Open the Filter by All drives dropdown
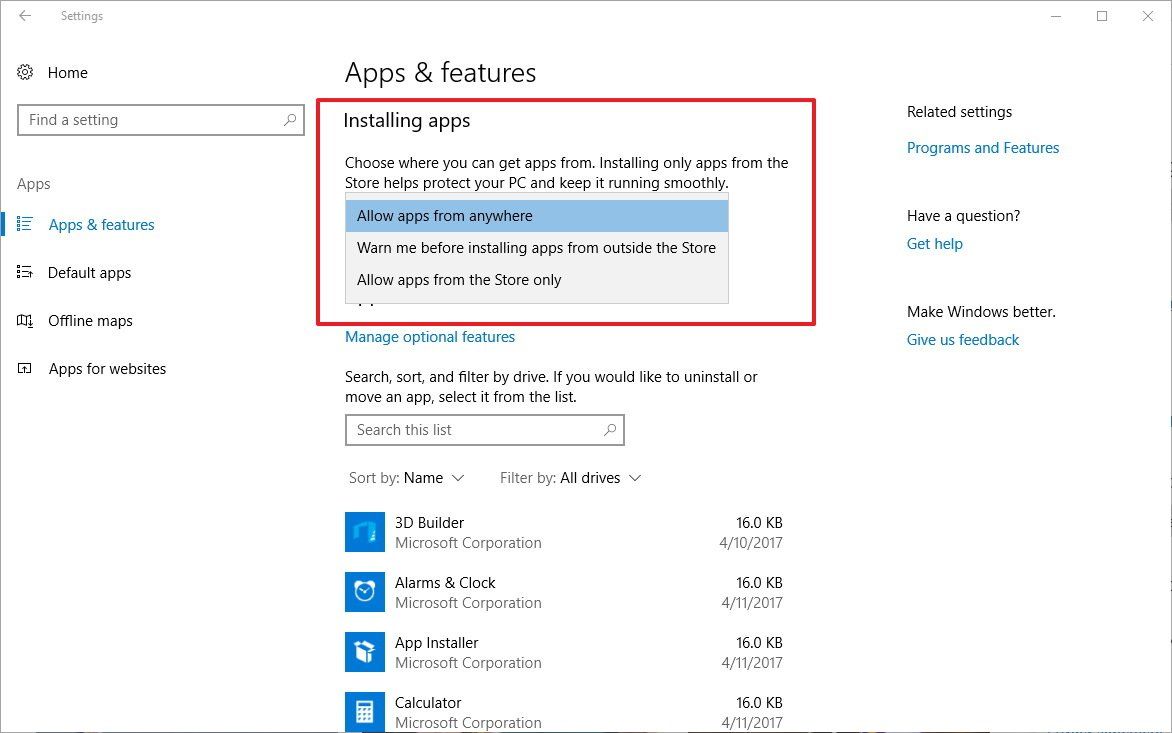Screen dimensions: 1172x733 point(571,478)
